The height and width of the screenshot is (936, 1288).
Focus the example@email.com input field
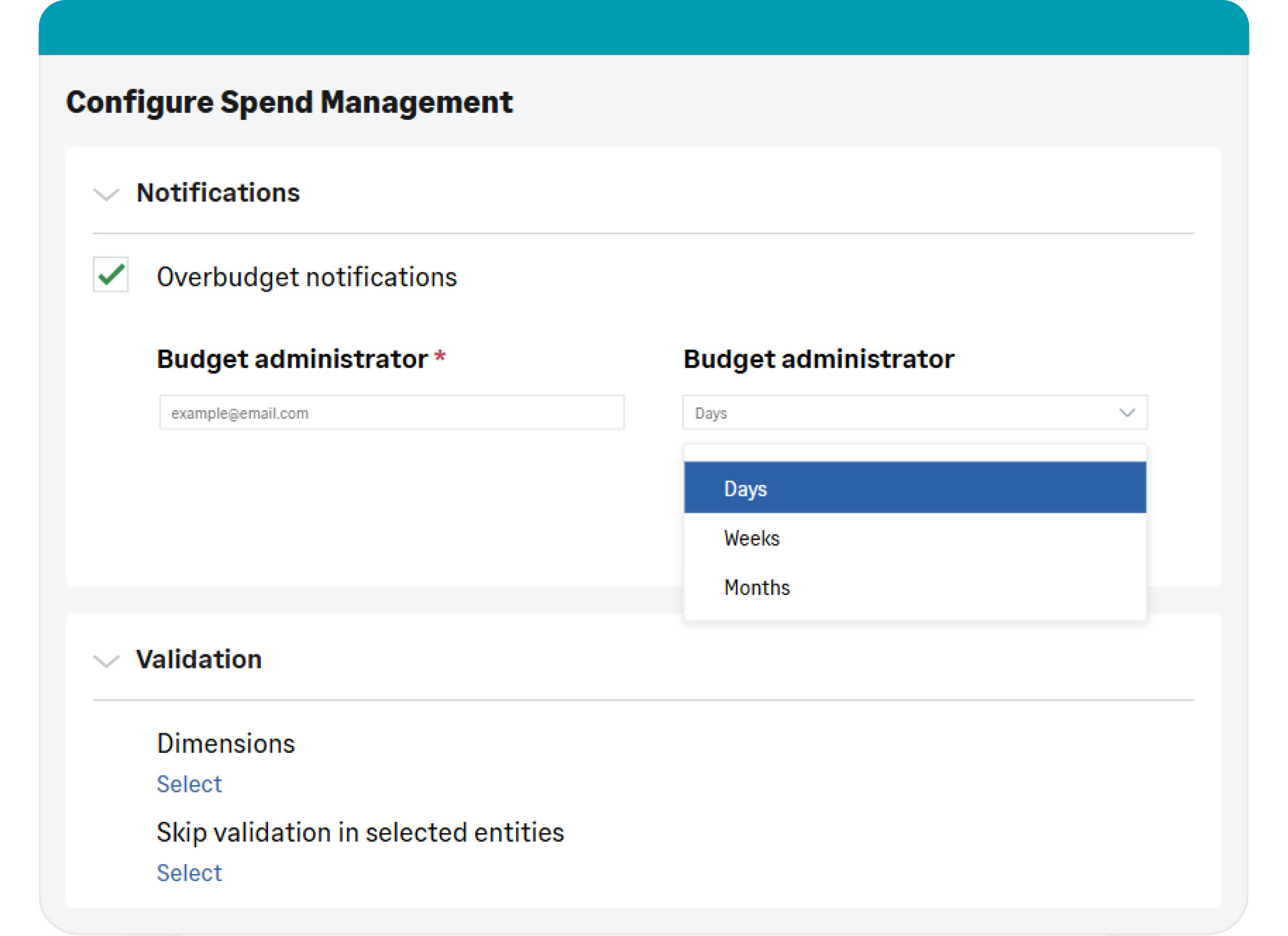click(391, 413)
